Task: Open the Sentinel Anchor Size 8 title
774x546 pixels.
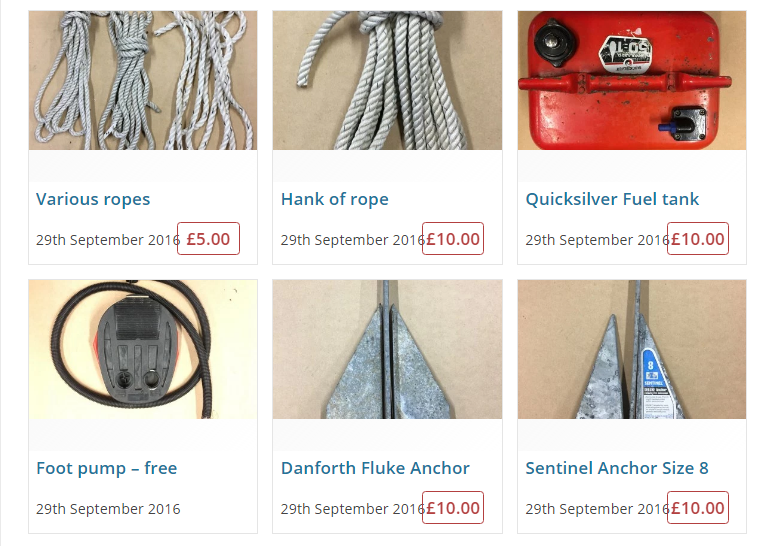Action: [617, 468]
